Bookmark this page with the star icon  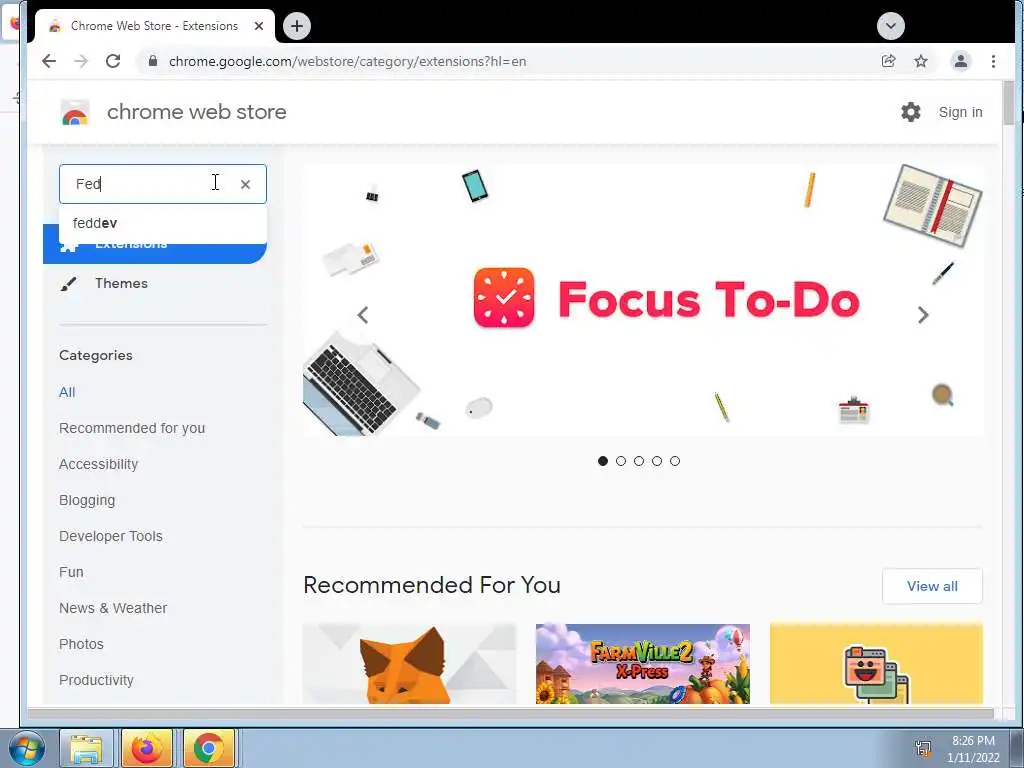(x=921, y=61)
